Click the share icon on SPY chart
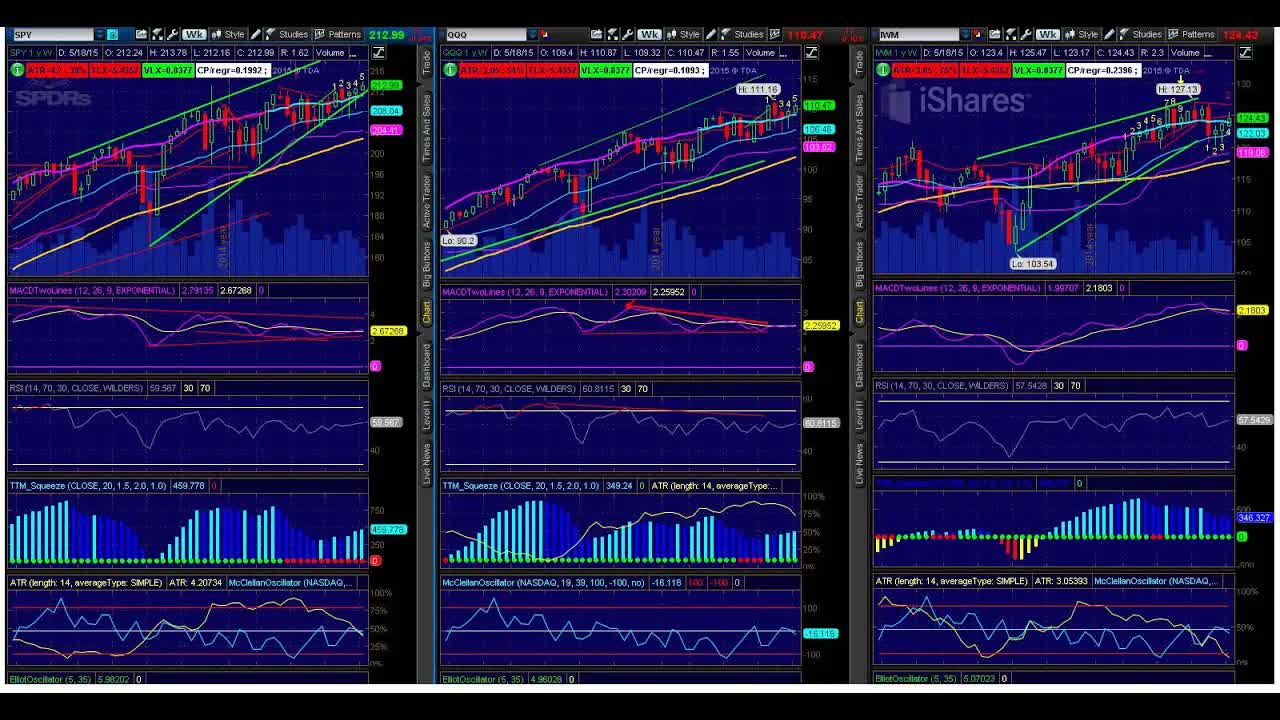 [x=141, y=34]
